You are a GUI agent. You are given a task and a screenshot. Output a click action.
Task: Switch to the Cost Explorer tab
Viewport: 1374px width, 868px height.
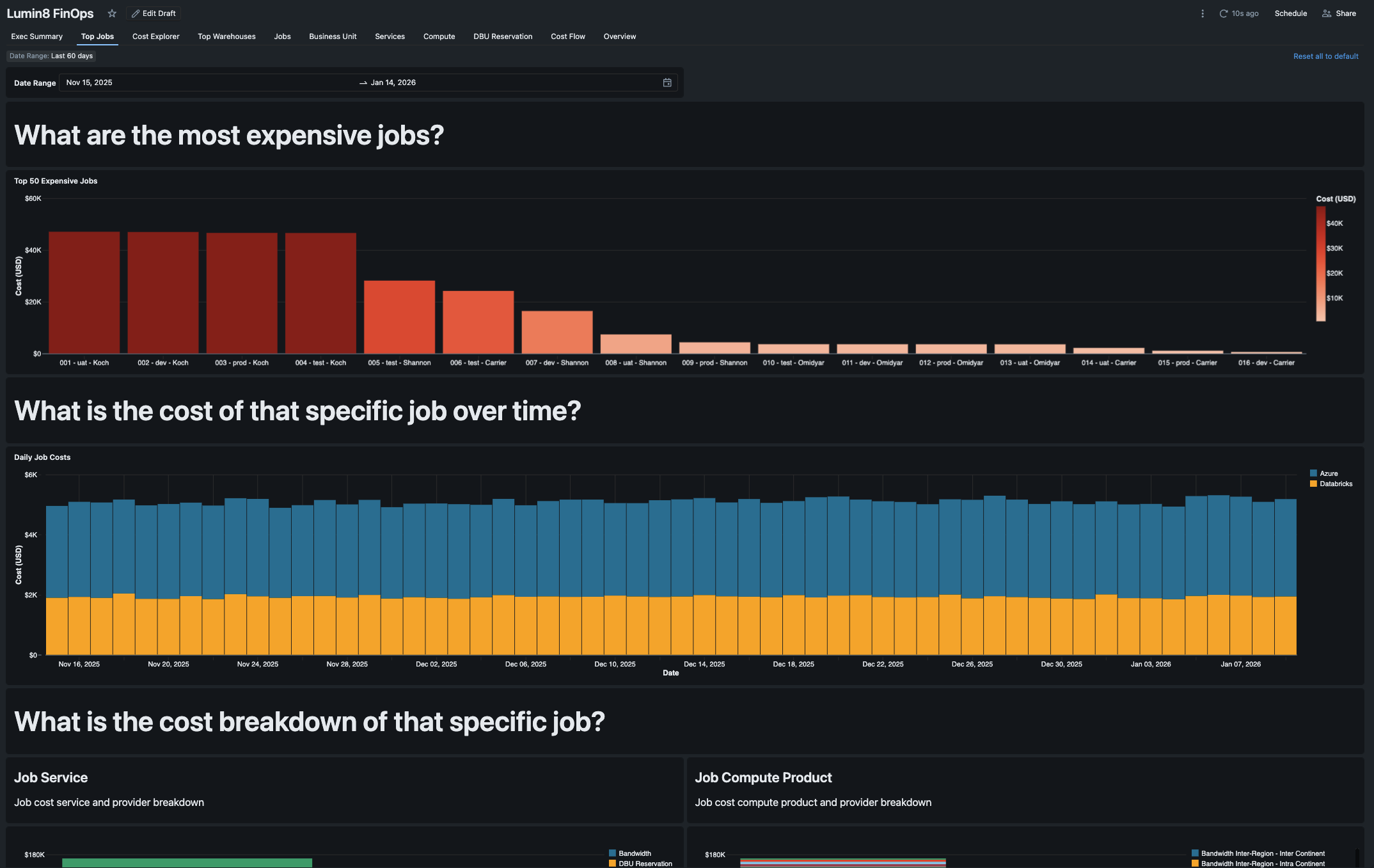point(155,36)
